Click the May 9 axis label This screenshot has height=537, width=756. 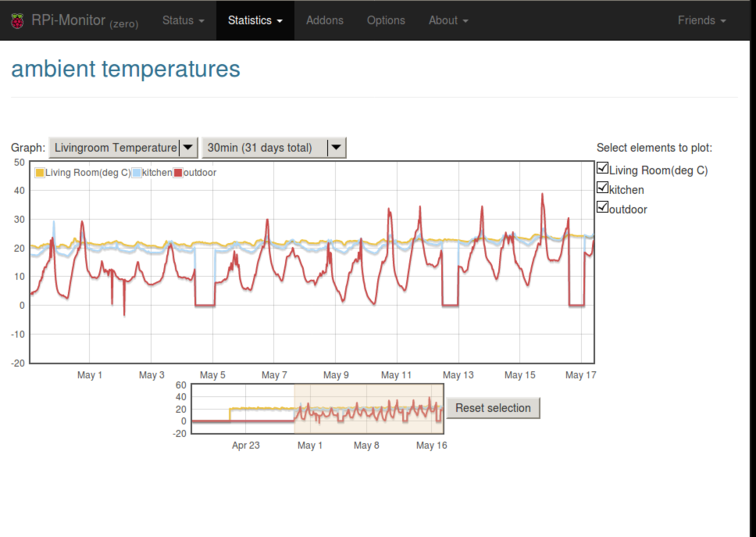(336, 375)
